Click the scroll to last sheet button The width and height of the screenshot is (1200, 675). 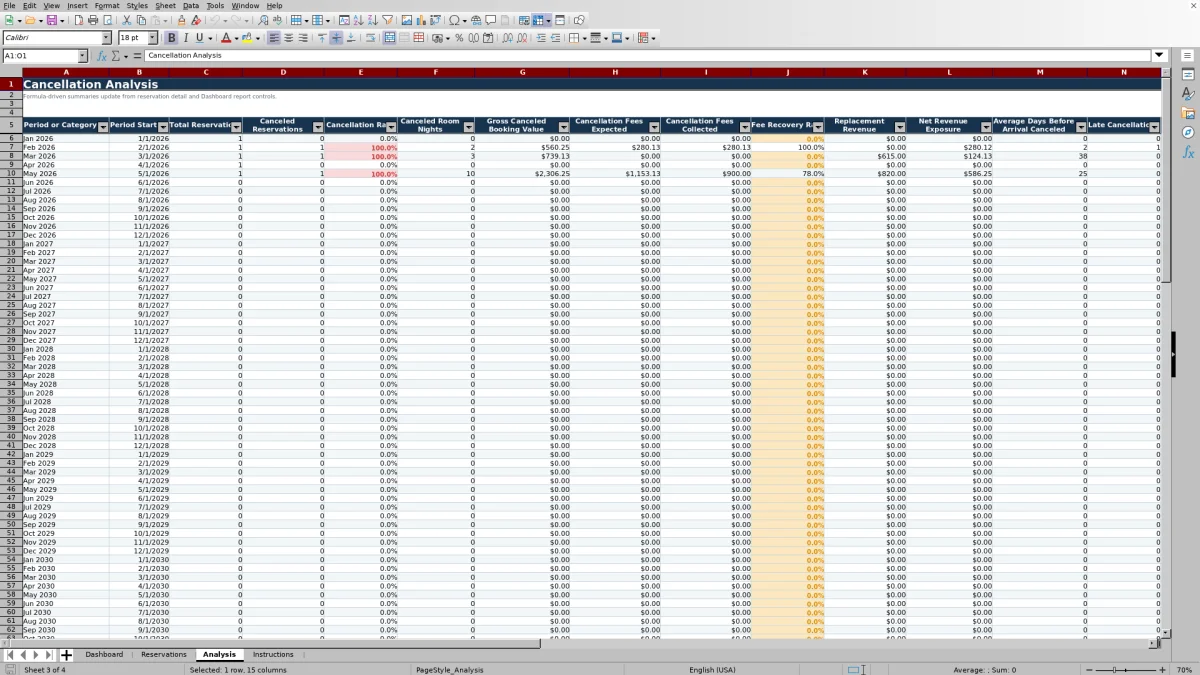[x=49, y=655]
